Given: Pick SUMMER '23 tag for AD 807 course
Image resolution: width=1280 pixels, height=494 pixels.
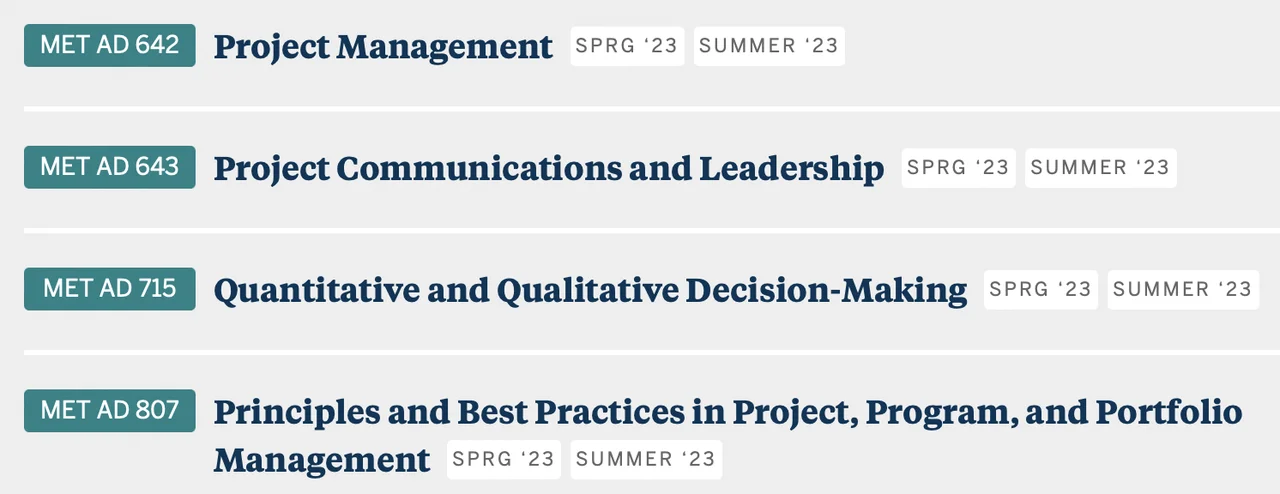Looking at the screenshot, I should [x=646, y=459].
